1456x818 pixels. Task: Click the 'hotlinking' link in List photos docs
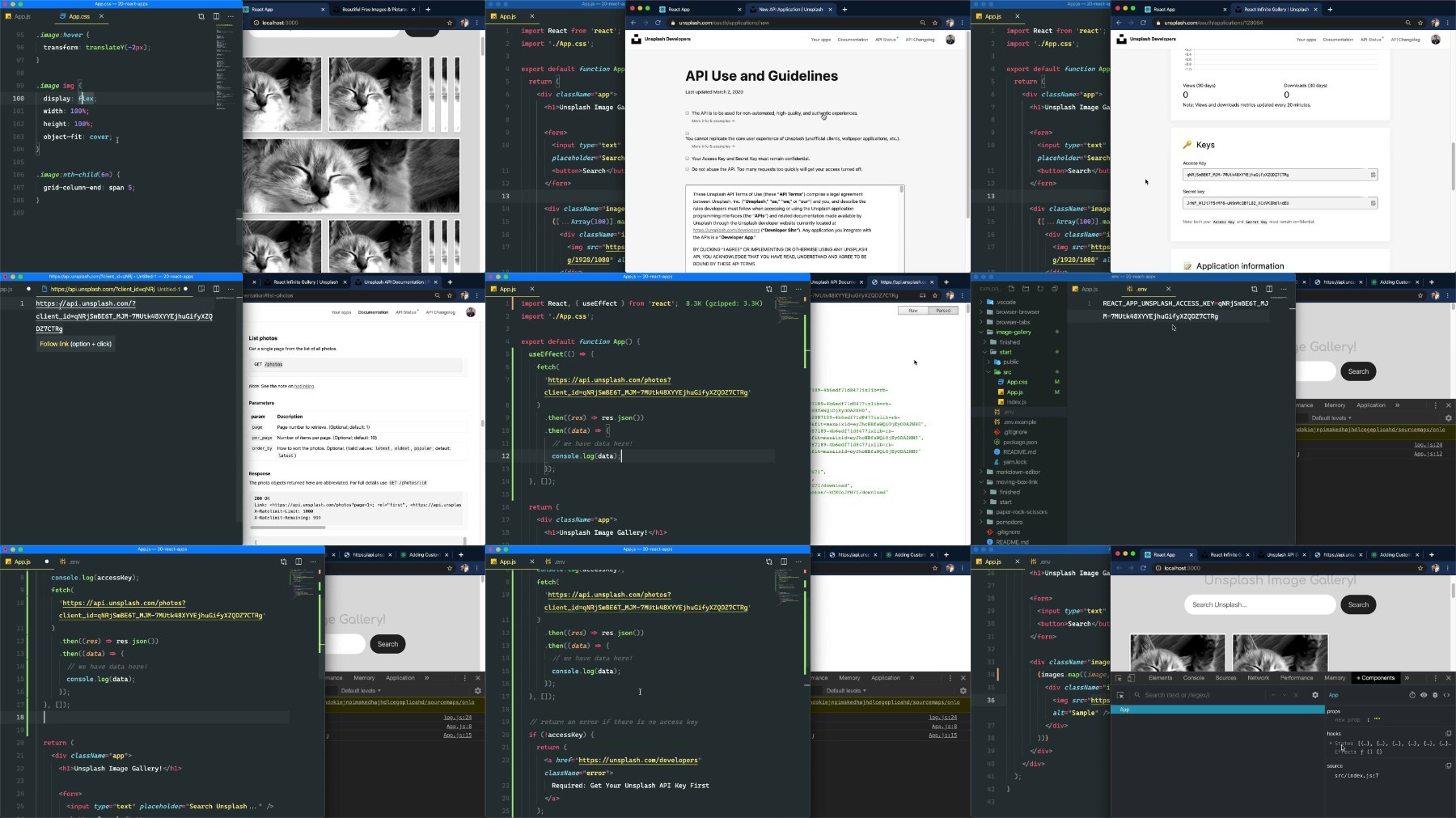coord(303,386)
